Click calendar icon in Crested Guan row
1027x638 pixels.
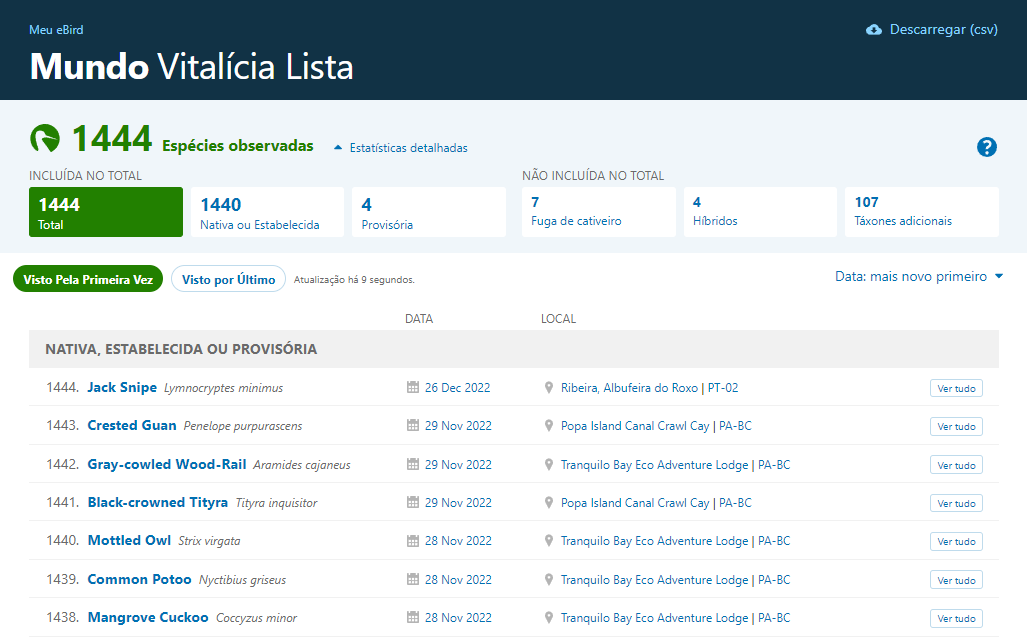point(413,425)
